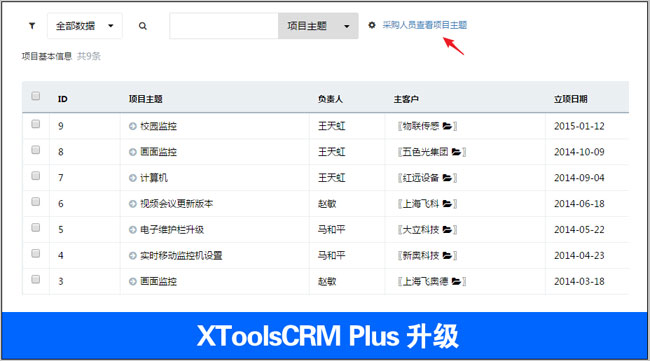The image size is (650, 361).
Task: Open the 采购人员查看项目主题 link
Action: tap(424, 25)
